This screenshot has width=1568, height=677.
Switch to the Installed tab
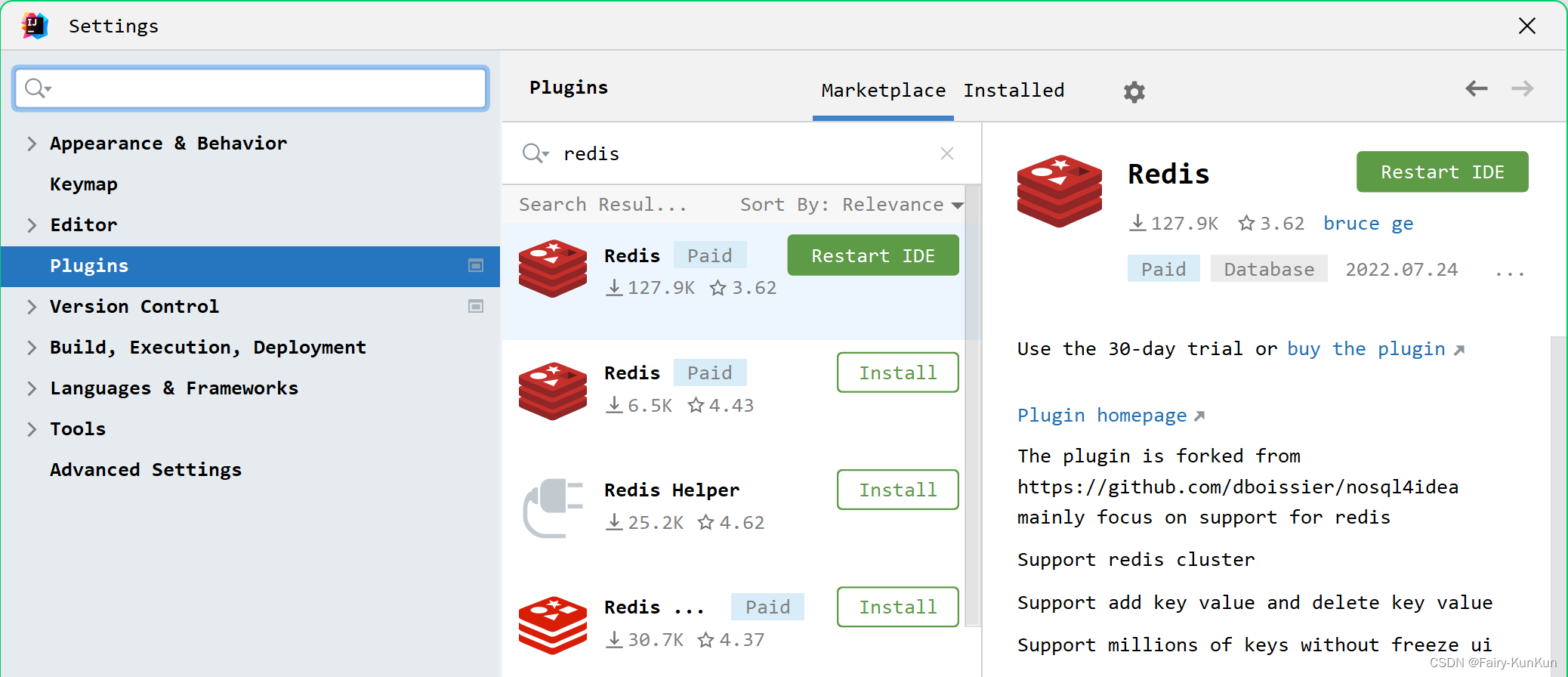tap(1014, 91)
